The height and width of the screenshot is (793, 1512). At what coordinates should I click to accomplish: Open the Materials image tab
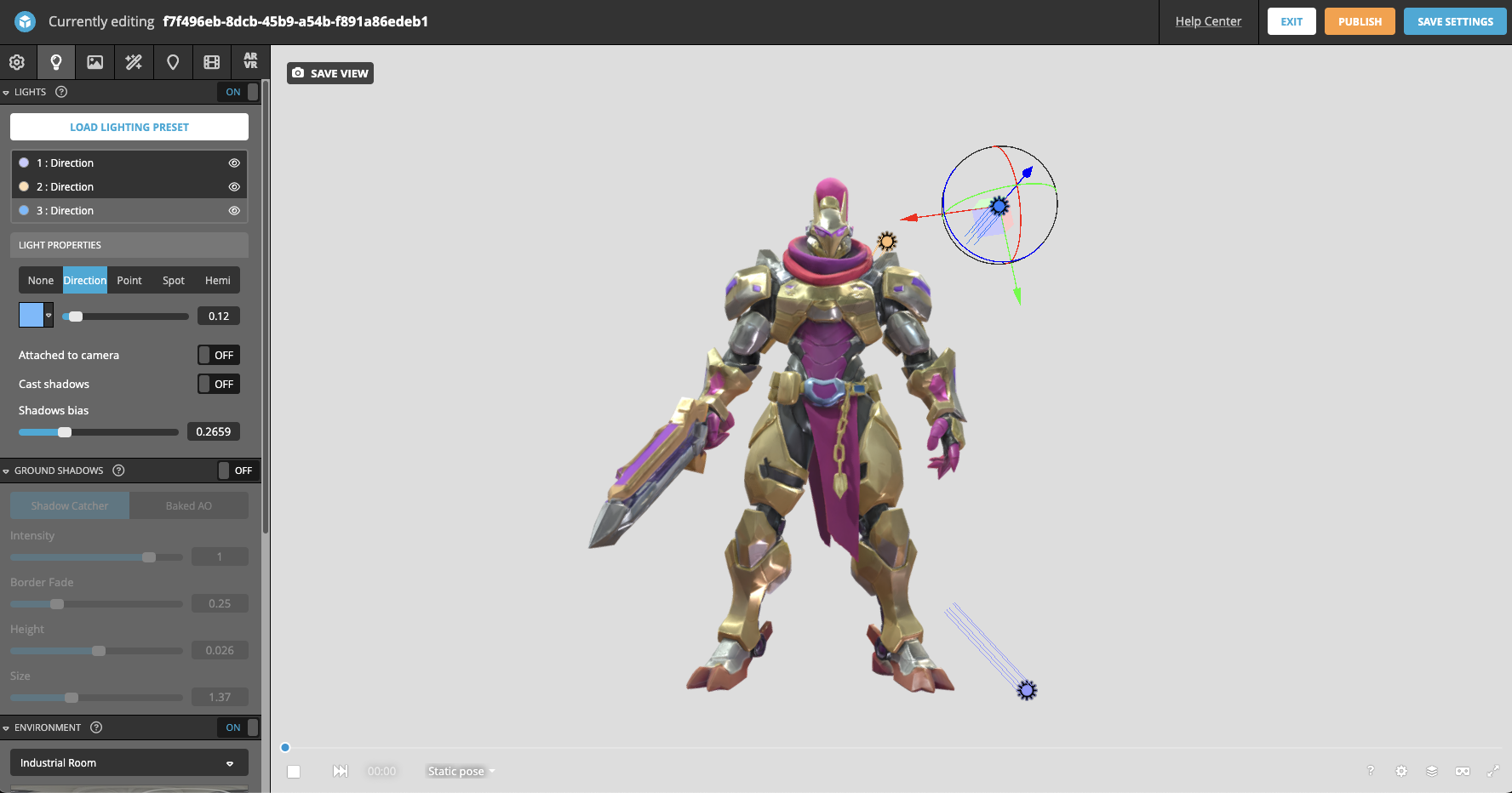click(x=95, y=62)
